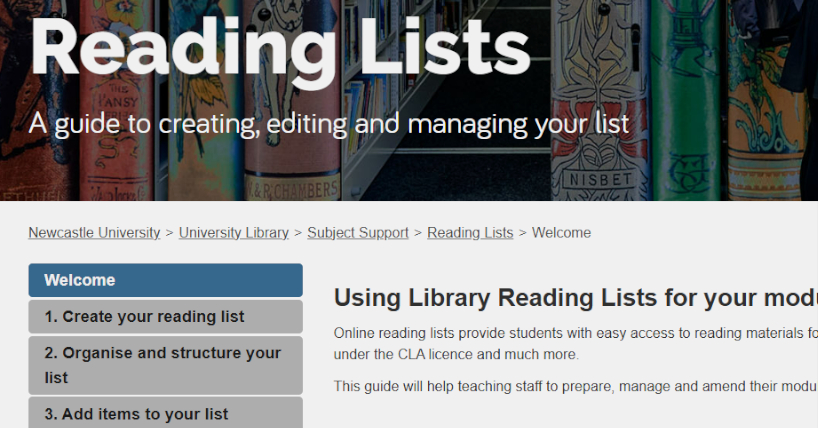The image size is (818, 428).
Task: Open '2. Organise and structure your list' tab
Action: tap(165, 365)
